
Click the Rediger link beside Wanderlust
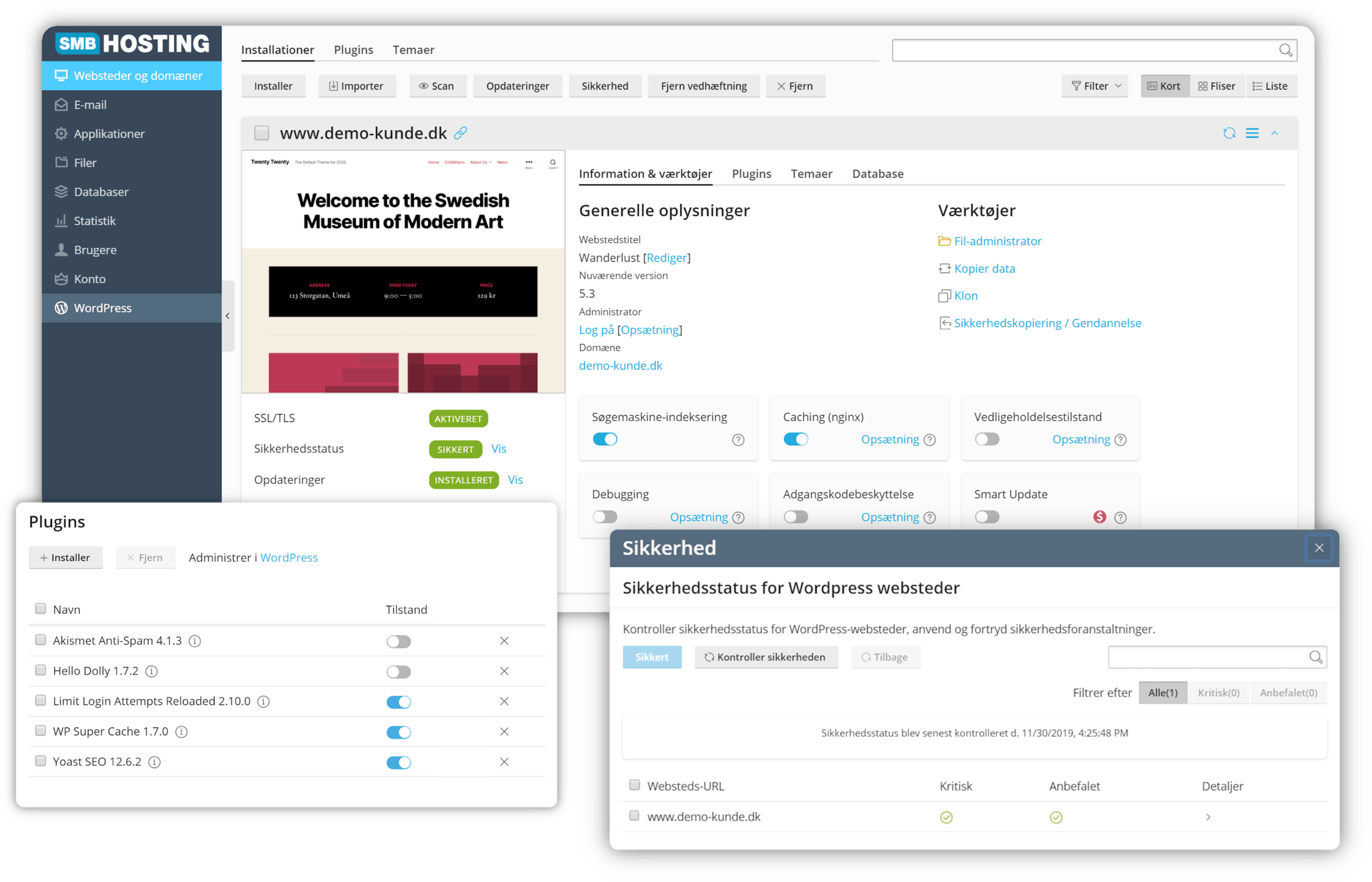click(666, 258)
